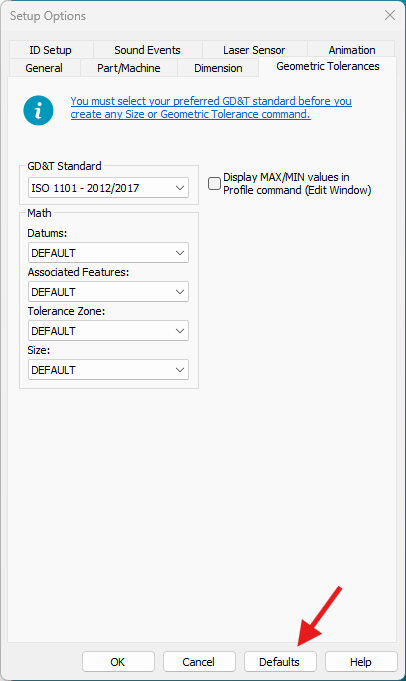Click the blue information icon
This screenshot has width=406, height=681.
[x=38, y=110]
